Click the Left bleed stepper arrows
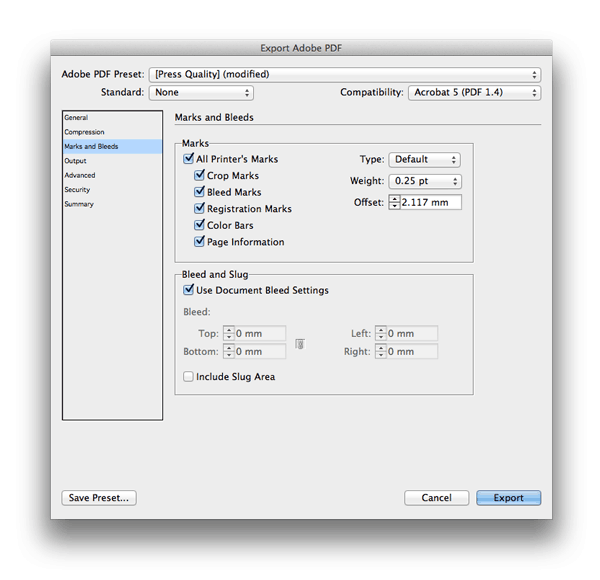Viewport: 600px width, 580px height. pos(381,333)
